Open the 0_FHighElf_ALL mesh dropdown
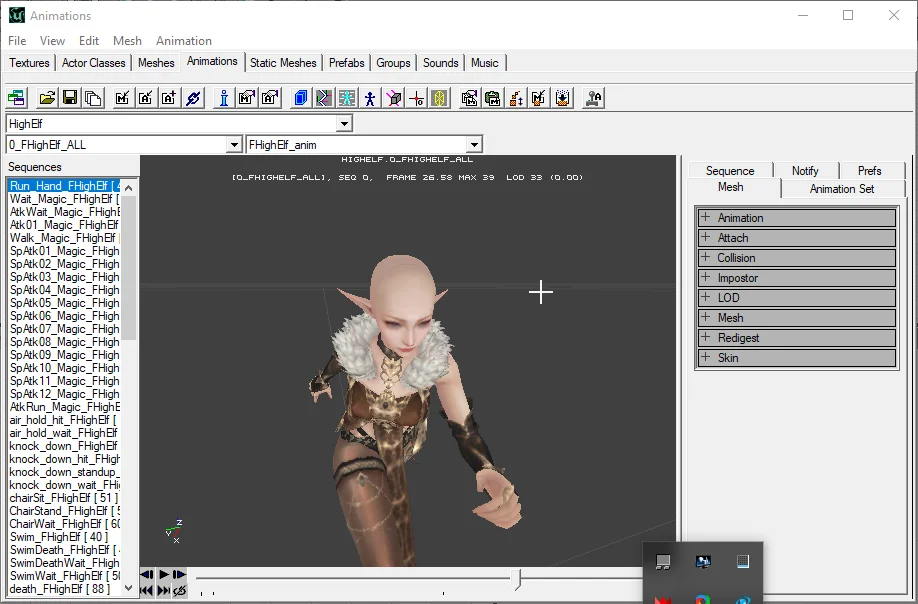 coord(234,145)
